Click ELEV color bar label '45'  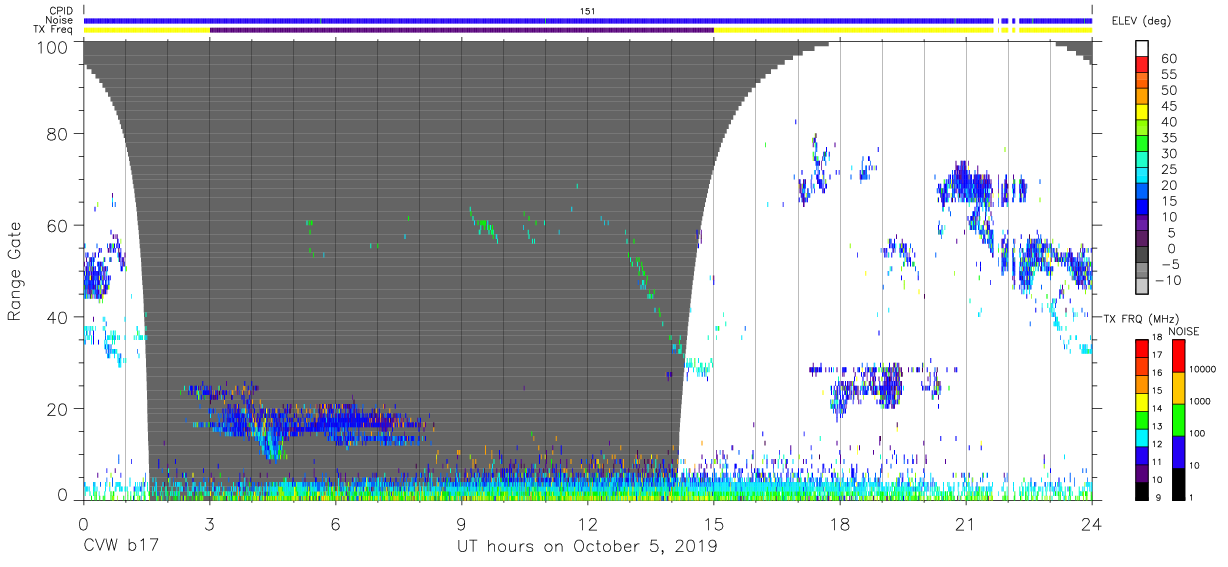[1167, 106]
